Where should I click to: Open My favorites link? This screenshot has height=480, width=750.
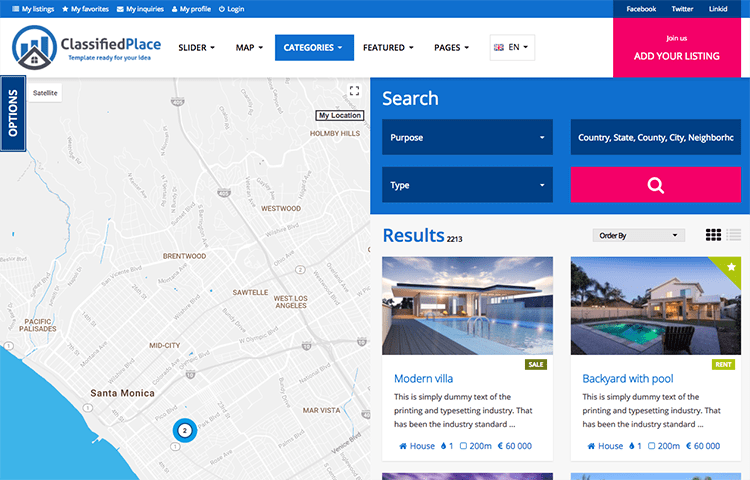pyautogui.click(x=85, y=9)
